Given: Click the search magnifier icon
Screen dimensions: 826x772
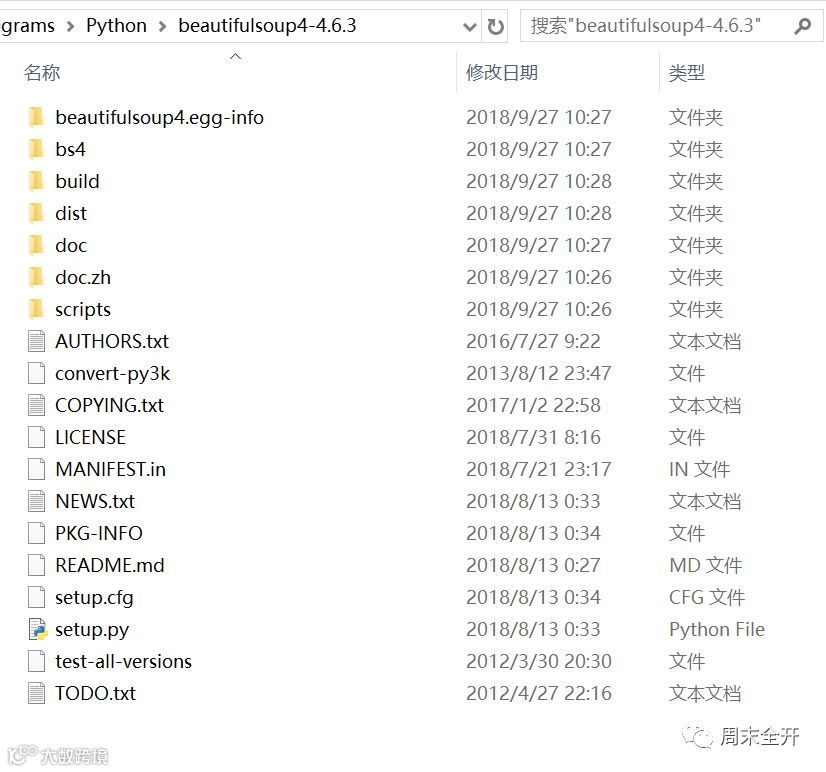Looking at the screenshot, I should coord(802,26).
